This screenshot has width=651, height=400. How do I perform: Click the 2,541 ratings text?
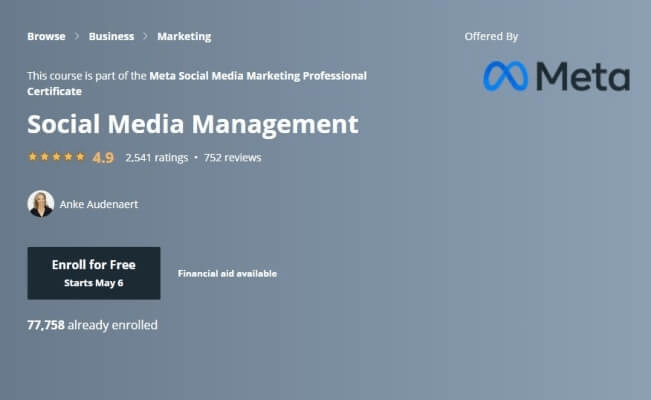(x=157, y=158)
